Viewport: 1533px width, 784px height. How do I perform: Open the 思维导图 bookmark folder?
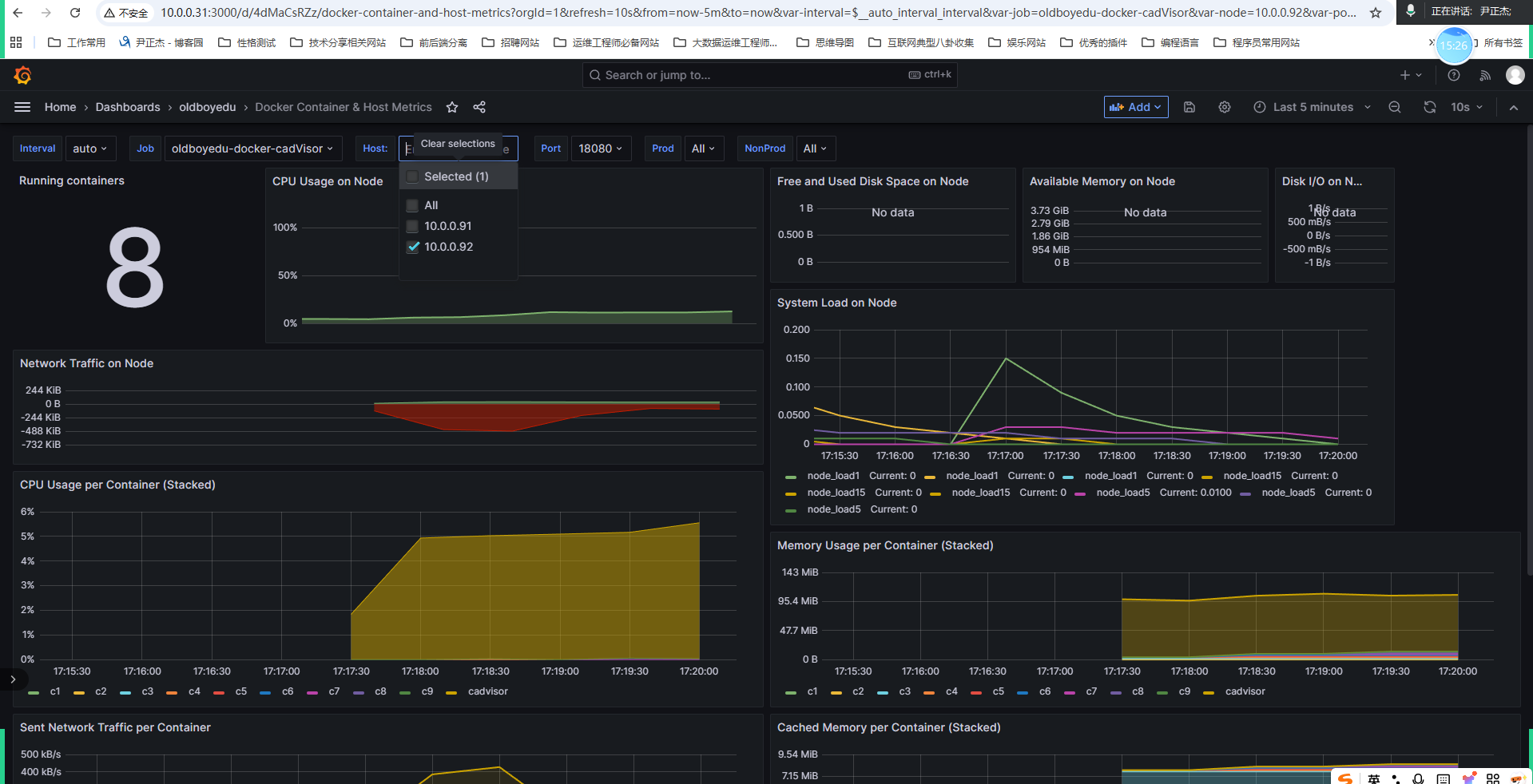tap(825, 42)
